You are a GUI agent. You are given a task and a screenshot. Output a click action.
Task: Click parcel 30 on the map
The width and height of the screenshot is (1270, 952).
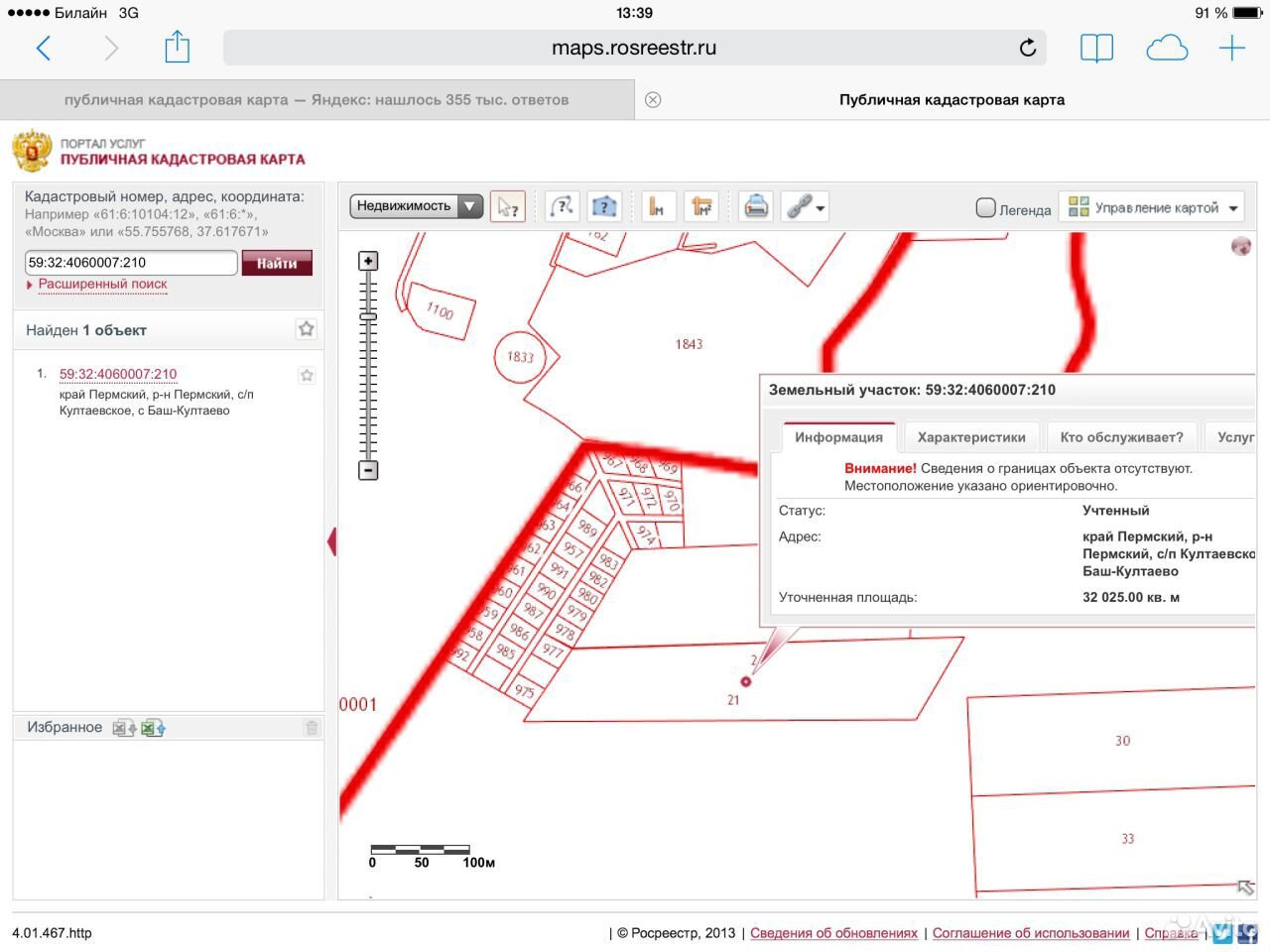1122,741
